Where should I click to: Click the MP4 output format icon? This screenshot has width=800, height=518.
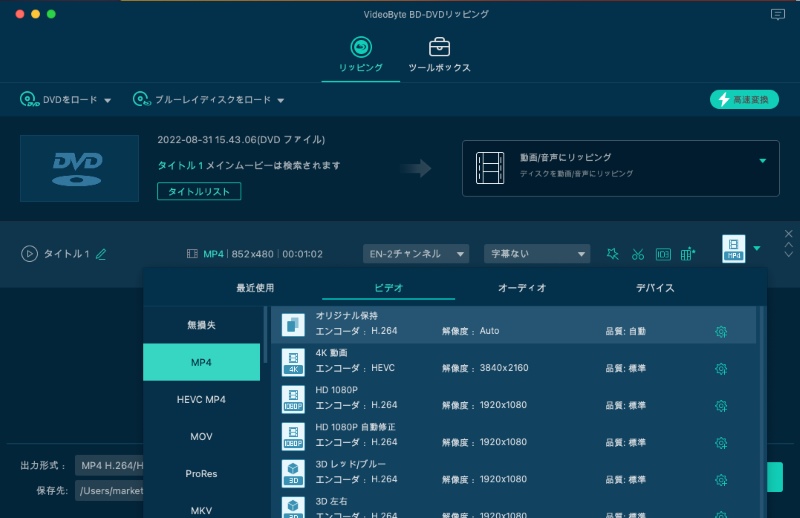pos(733,250)
